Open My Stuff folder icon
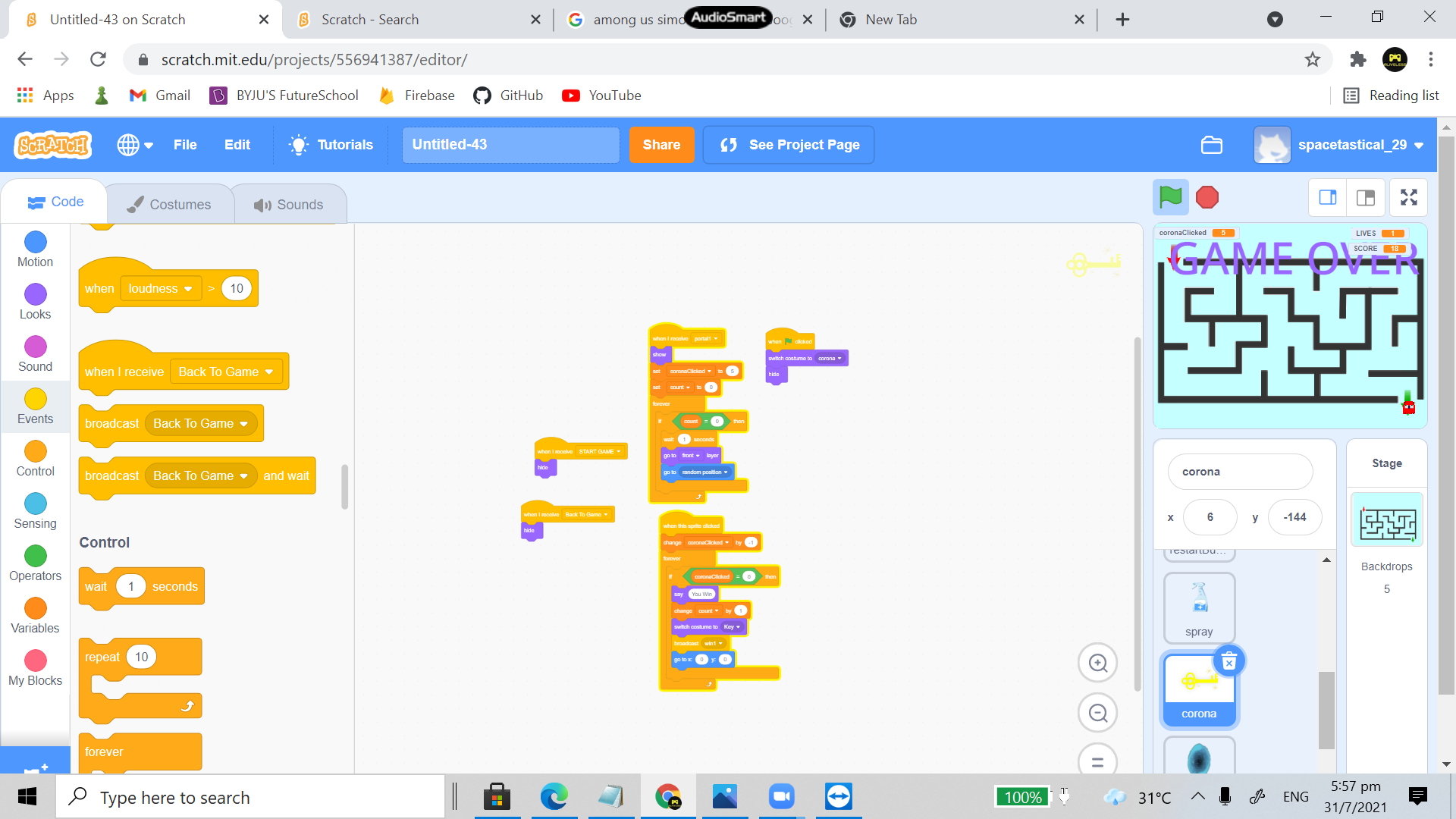Screen dimensions: 1456x819 pyautogui.click(x=1211, y=145)
